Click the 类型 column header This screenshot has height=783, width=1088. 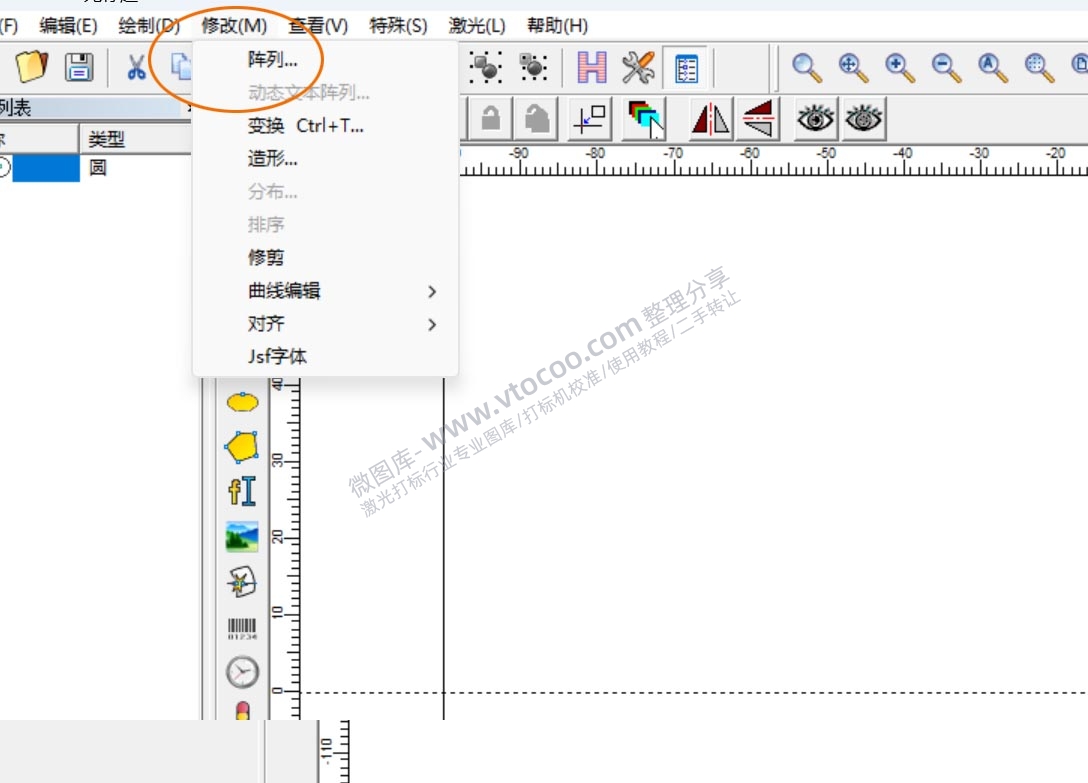tap(107, 139)
